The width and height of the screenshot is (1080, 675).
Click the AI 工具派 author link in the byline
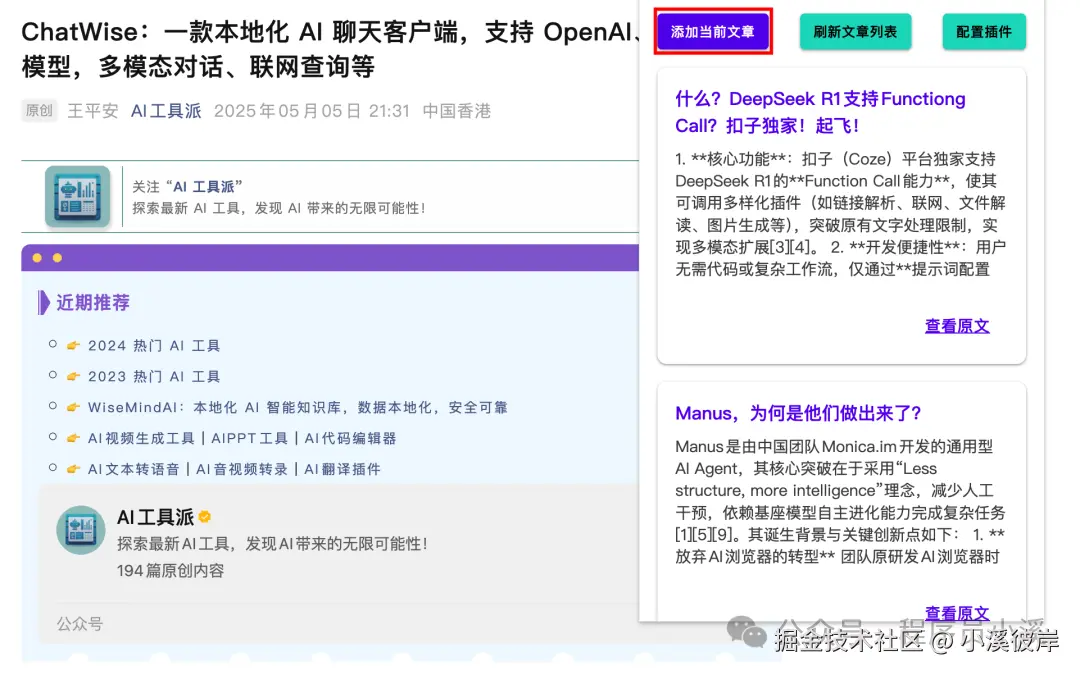point(166,111)
